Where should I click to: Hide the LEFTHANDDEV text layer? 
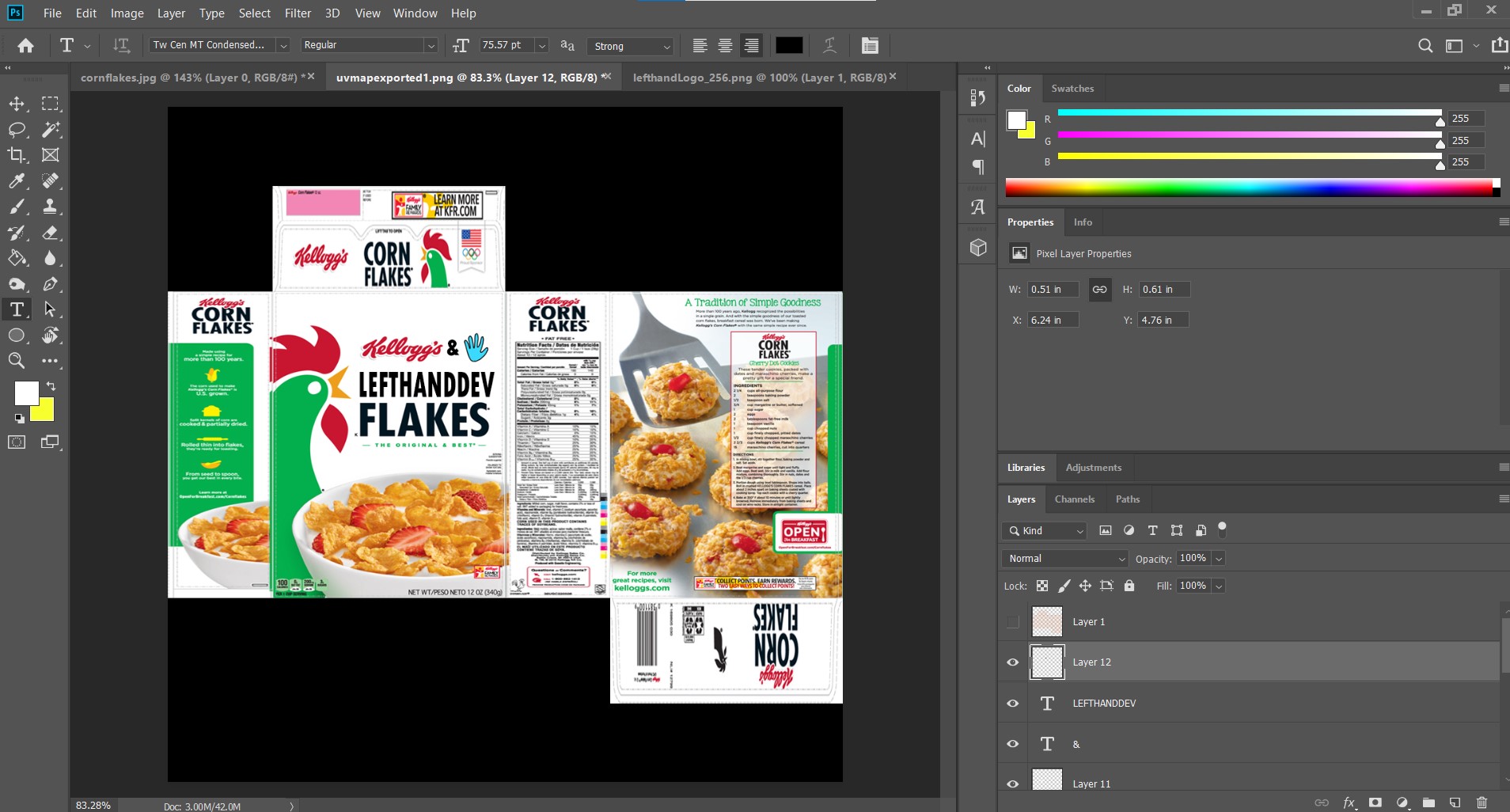point(1012,704)
